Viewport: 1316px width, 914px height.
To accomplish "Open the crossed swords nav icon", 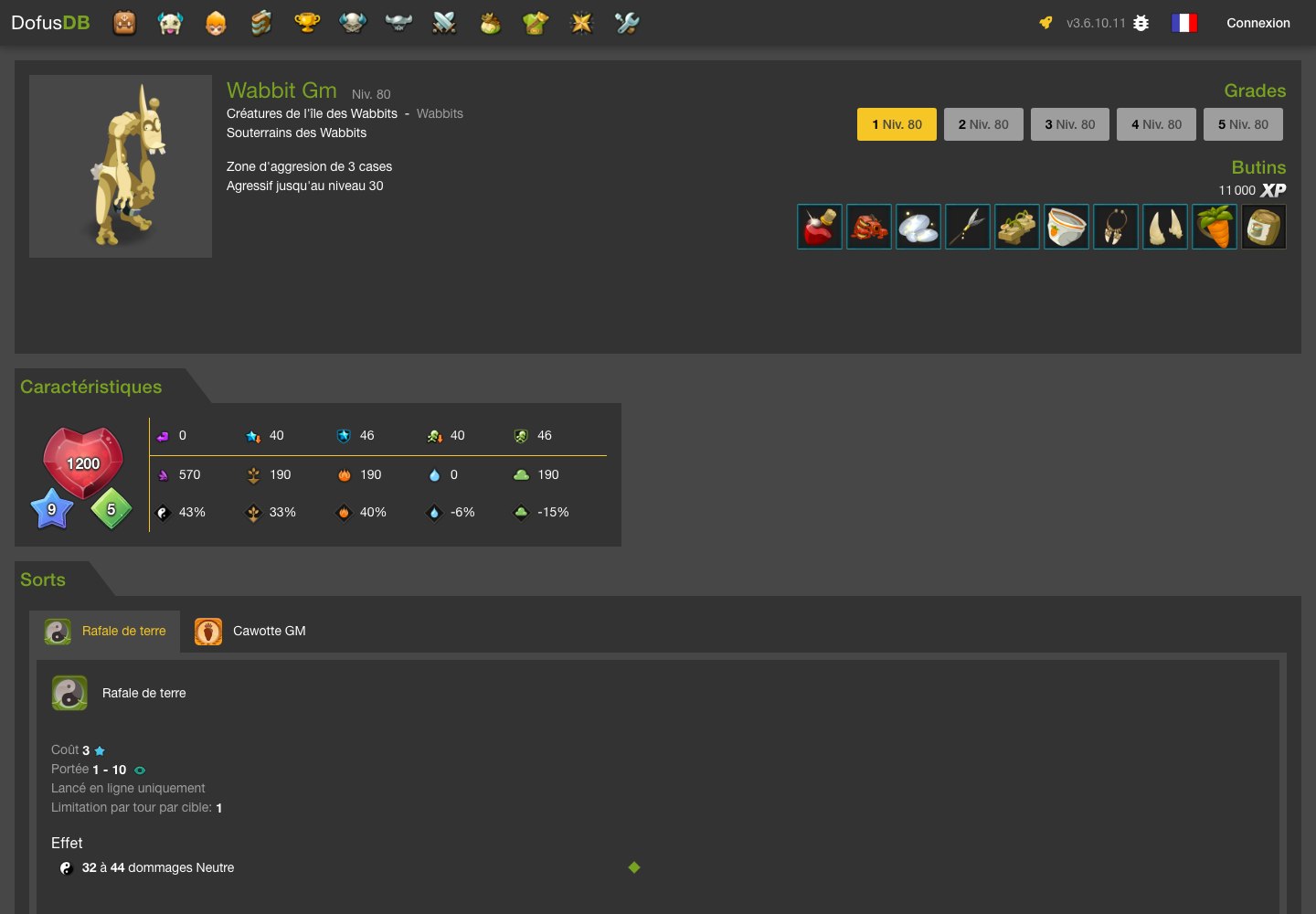I will pyautogui.click(x=444, y=23).
